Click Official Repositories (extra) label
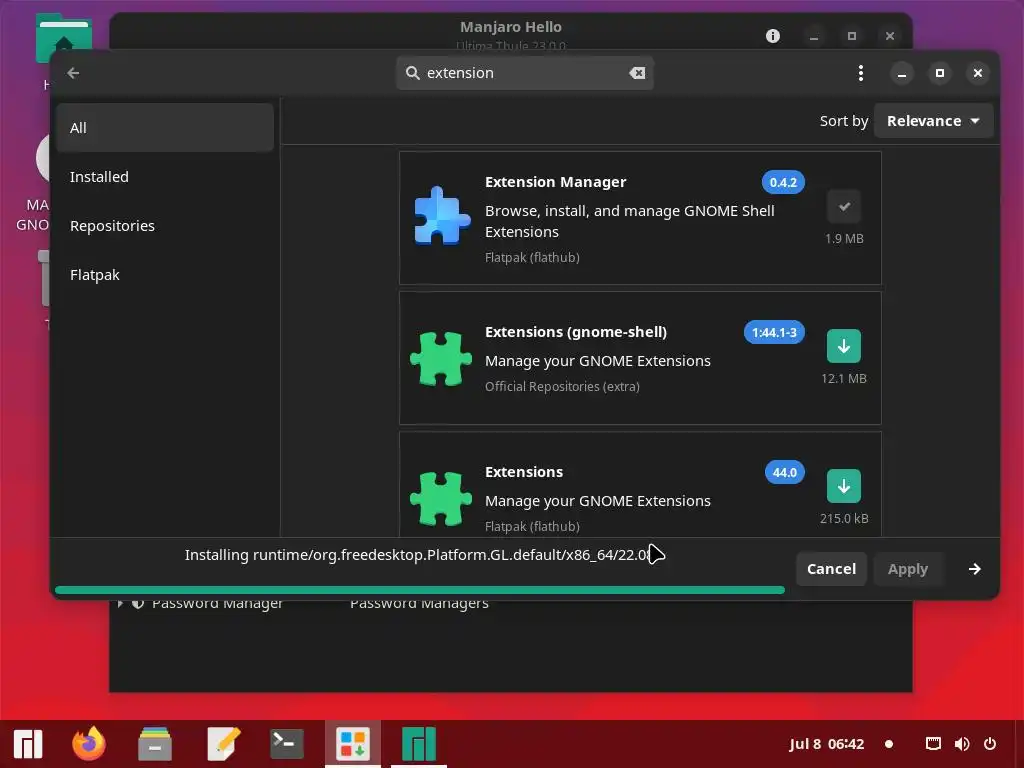The width and height of the screenshot is (1024, 768). coord(562,387)
